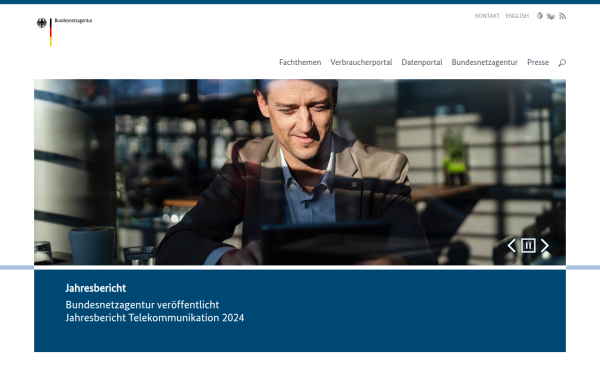The height and width of the screenshot is (375, 600).
Task: Switch language via ENGLISH link
Action: point(517,16)
